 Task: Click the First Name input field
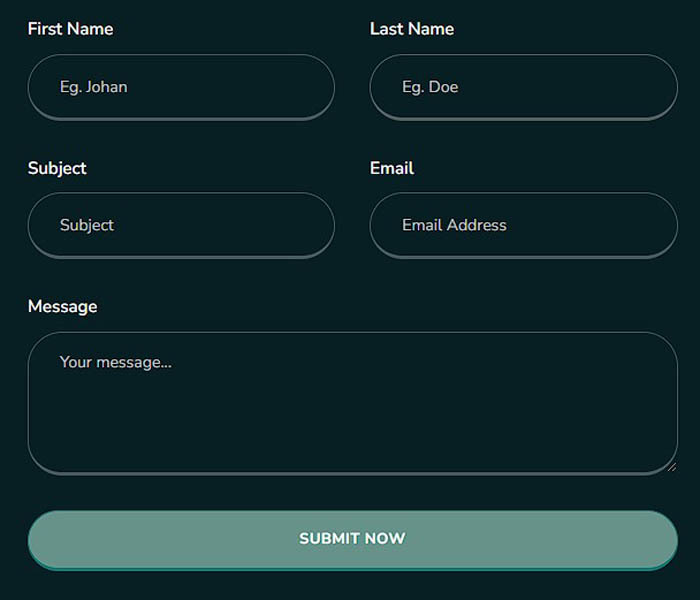181,87
